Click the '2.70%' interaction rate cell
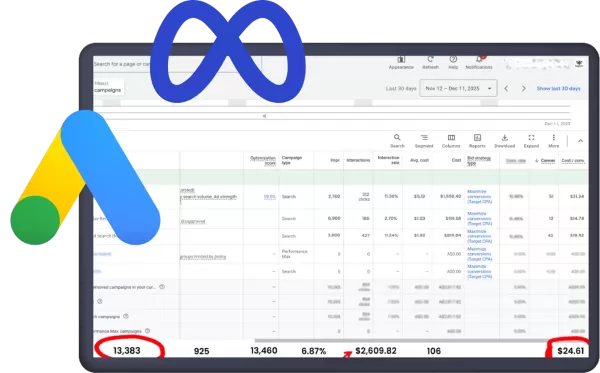 coord(391,218)
